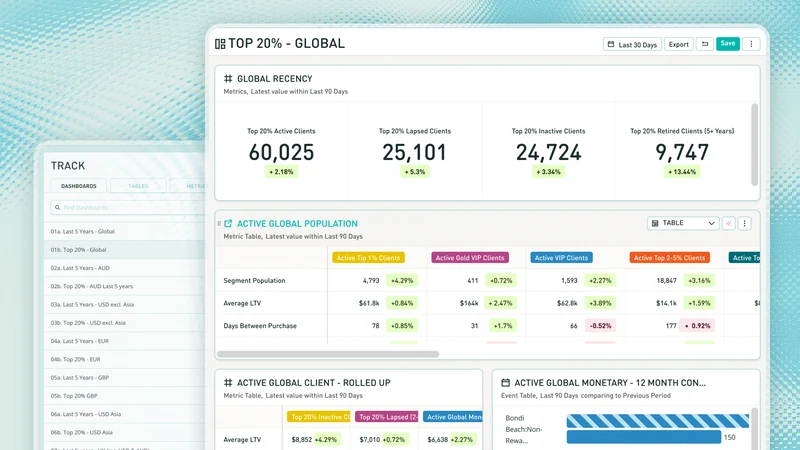Click the calendar icon beside ACTIVE GLOBAL MONETARY

(506, 383)
